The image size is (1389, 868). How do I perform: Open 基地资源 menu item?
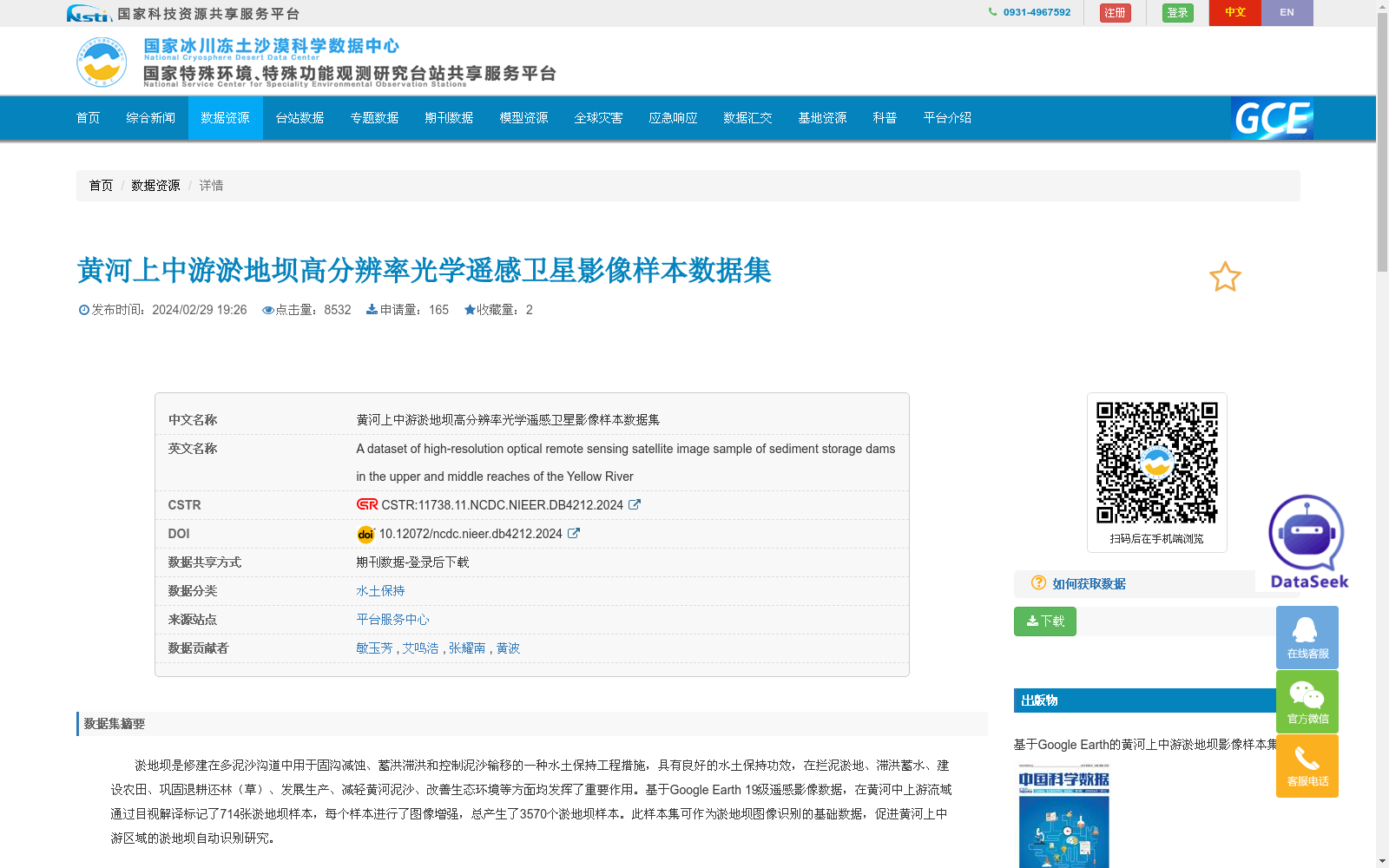823,118
